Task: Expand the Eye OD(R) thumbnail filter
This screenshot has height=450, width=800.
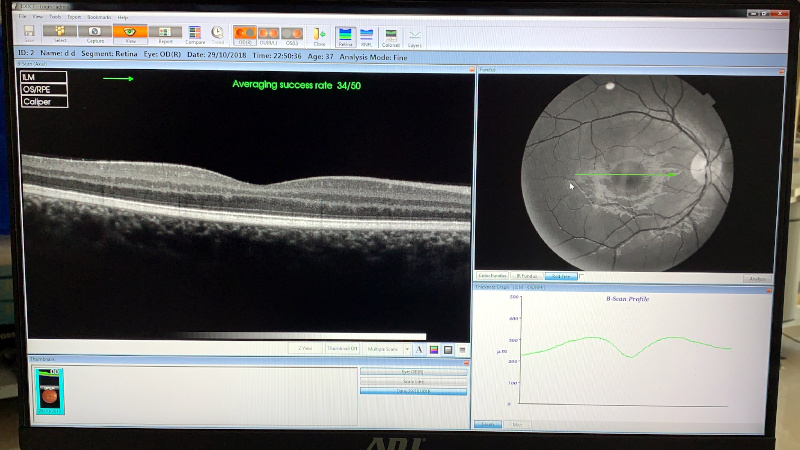Action: click(413, 371)
